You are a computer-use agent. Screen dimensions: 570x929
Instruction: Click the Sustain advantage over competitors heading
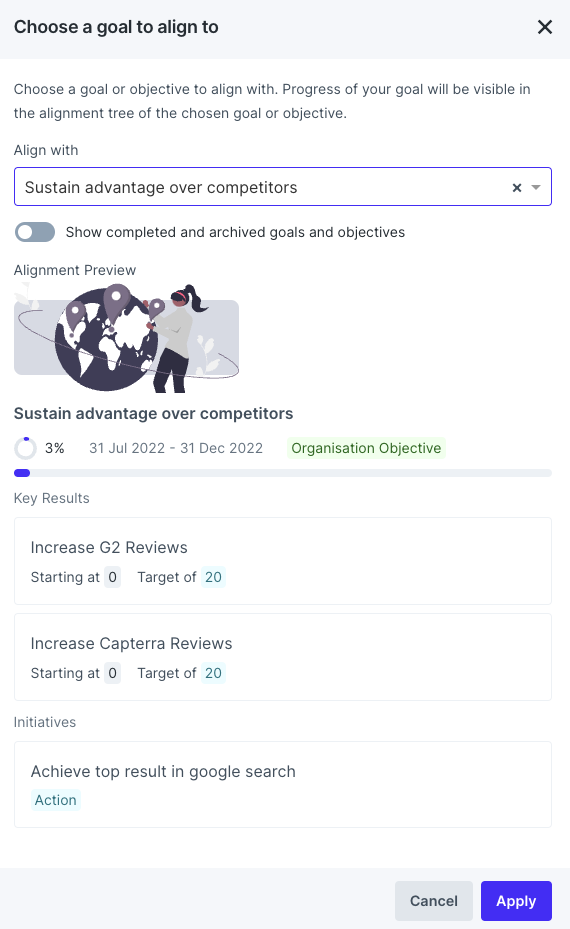[153, 414]
